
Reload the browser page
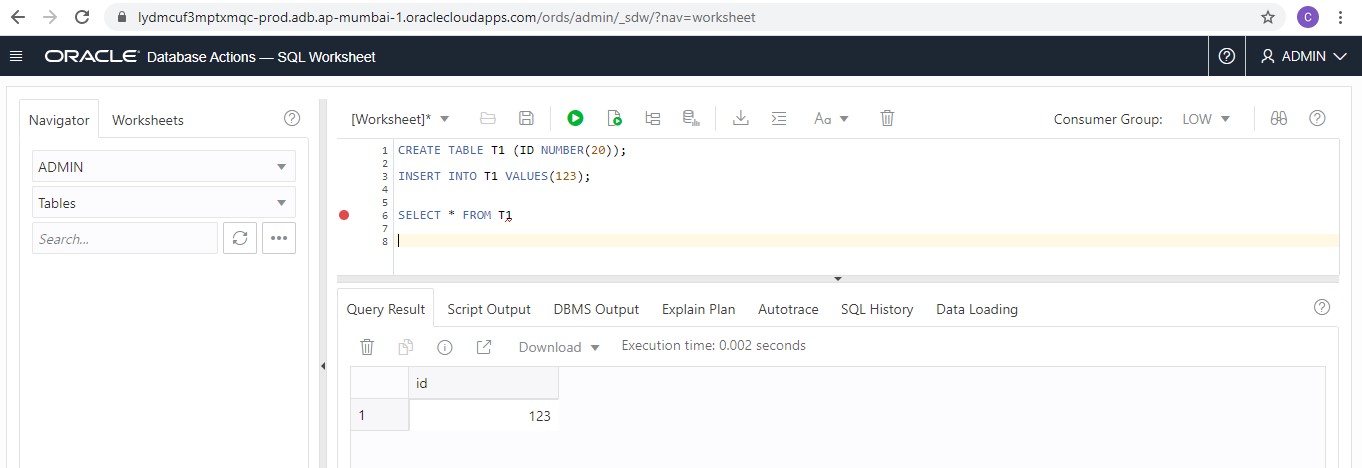(x=82, y=17)
